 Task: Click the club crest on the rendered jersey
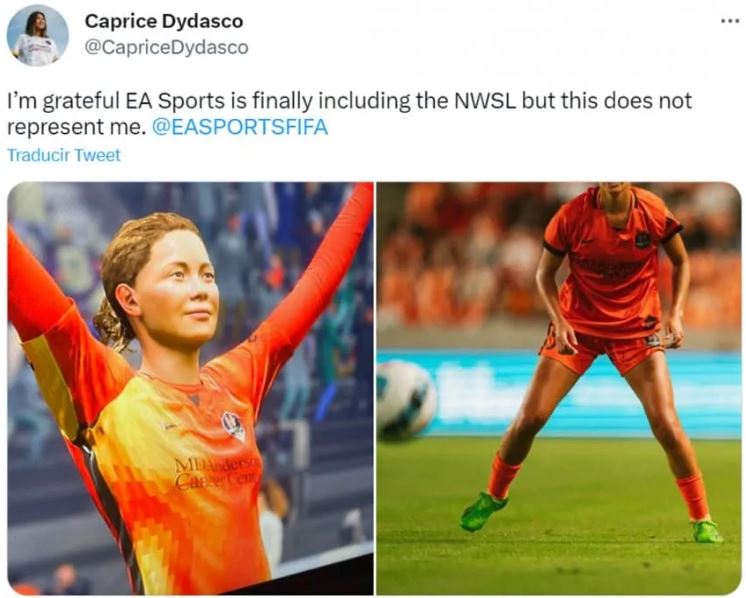pos(234,426)
